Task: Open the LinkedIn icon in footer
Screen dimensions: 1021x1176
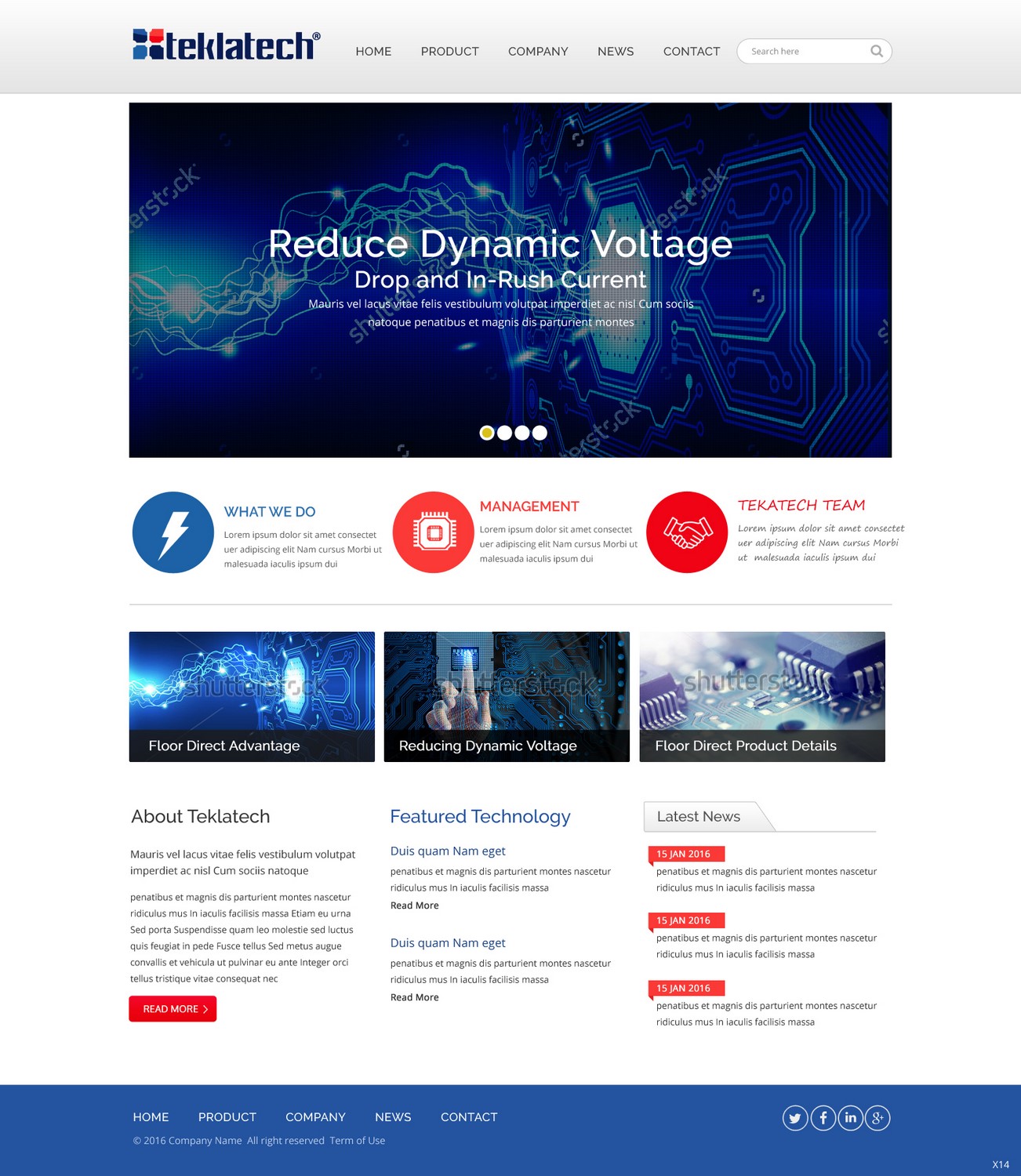Action: click(x=850, y=1118)
